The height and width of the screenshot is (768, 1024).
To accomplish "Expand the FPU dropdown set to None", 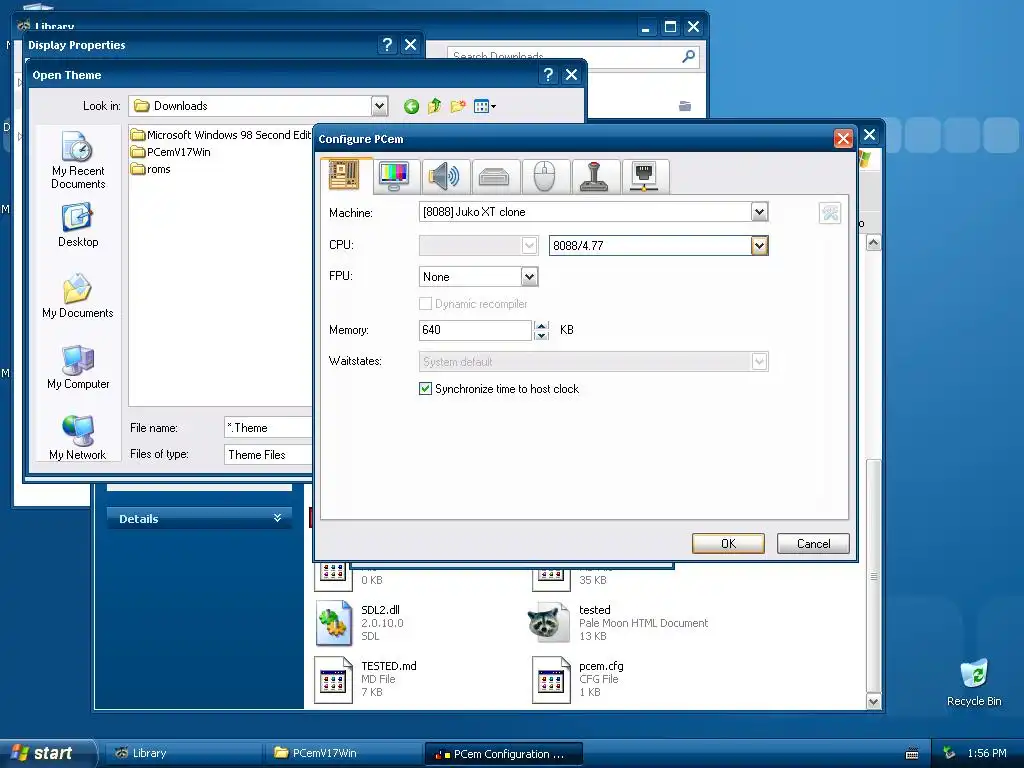I will 529,277.
